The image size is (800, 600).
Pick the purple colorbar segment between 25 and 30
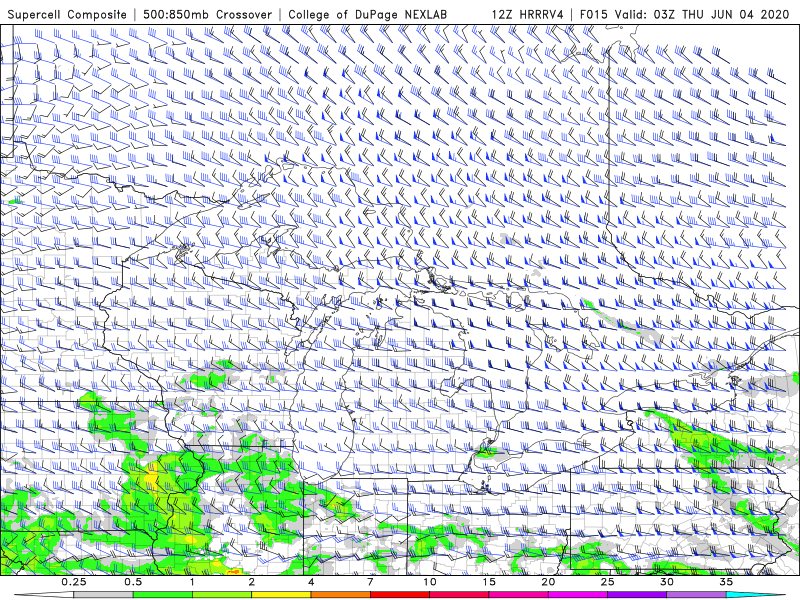[637, 595]
